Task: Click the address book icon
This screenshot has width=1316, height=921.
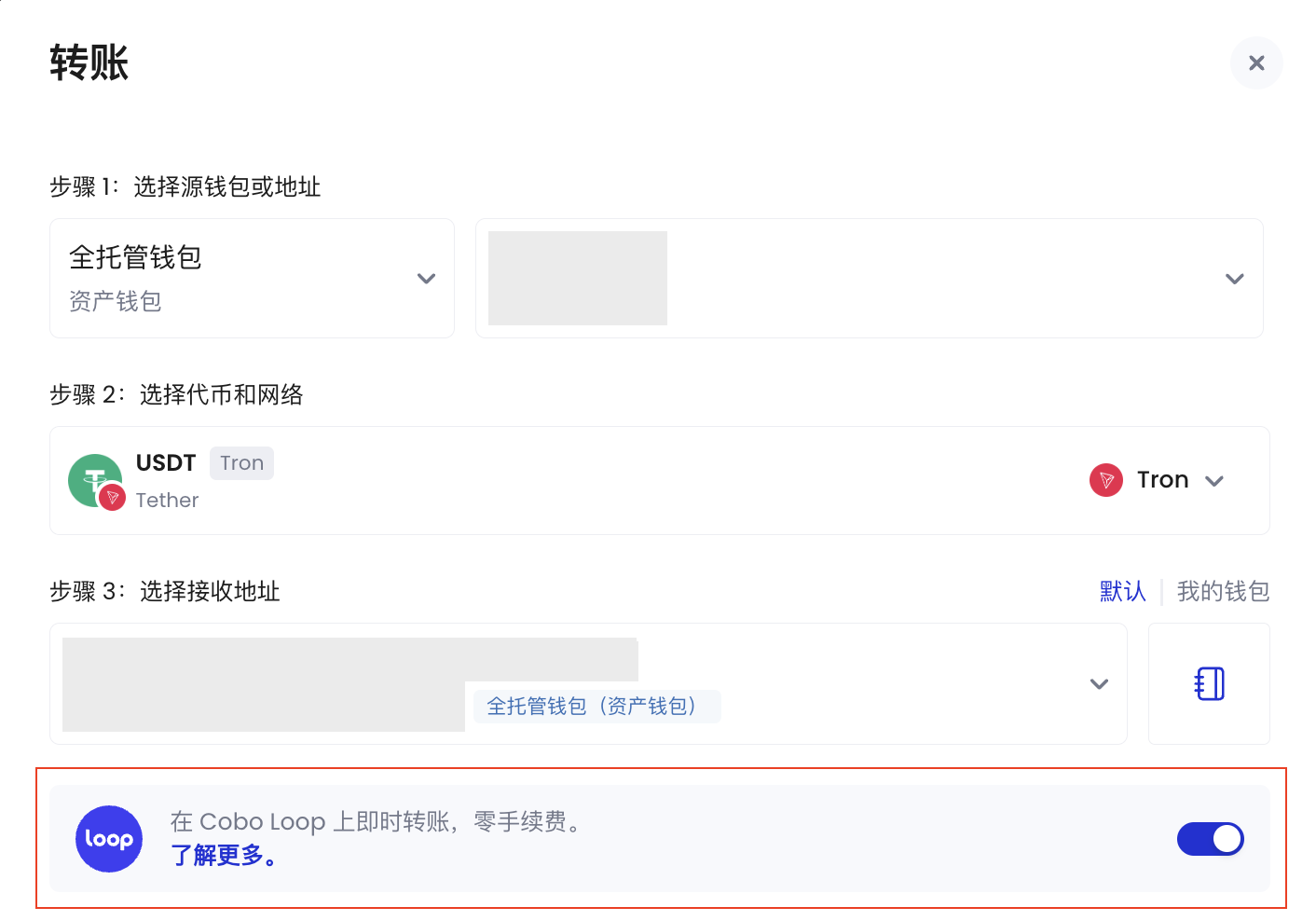Action: coord(1209,683)
